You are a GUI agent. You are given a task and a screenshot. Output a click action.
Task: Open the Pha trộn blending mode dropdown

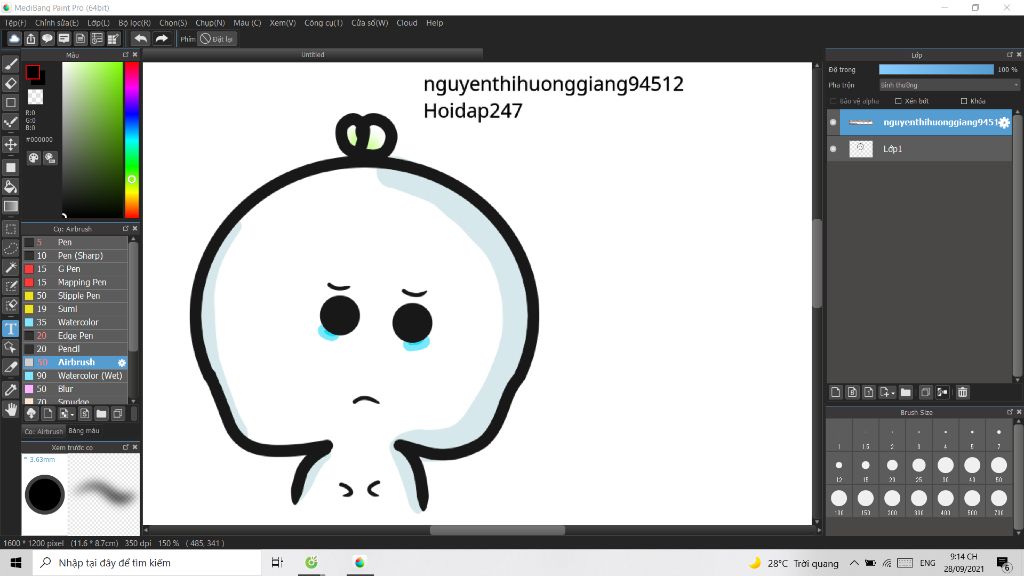[x=948, y=85]
